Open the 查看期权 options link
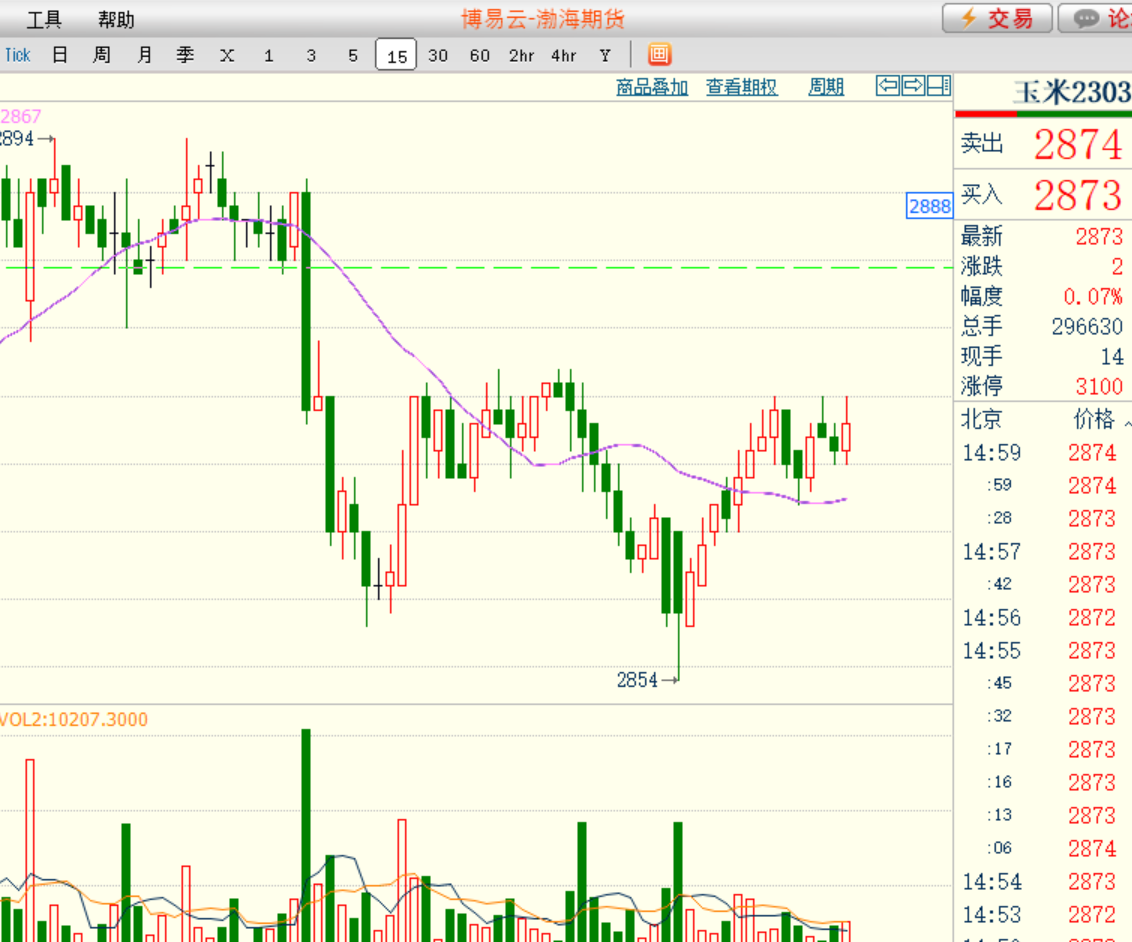Screen dimensions: 1132x942 coord(741,87)
